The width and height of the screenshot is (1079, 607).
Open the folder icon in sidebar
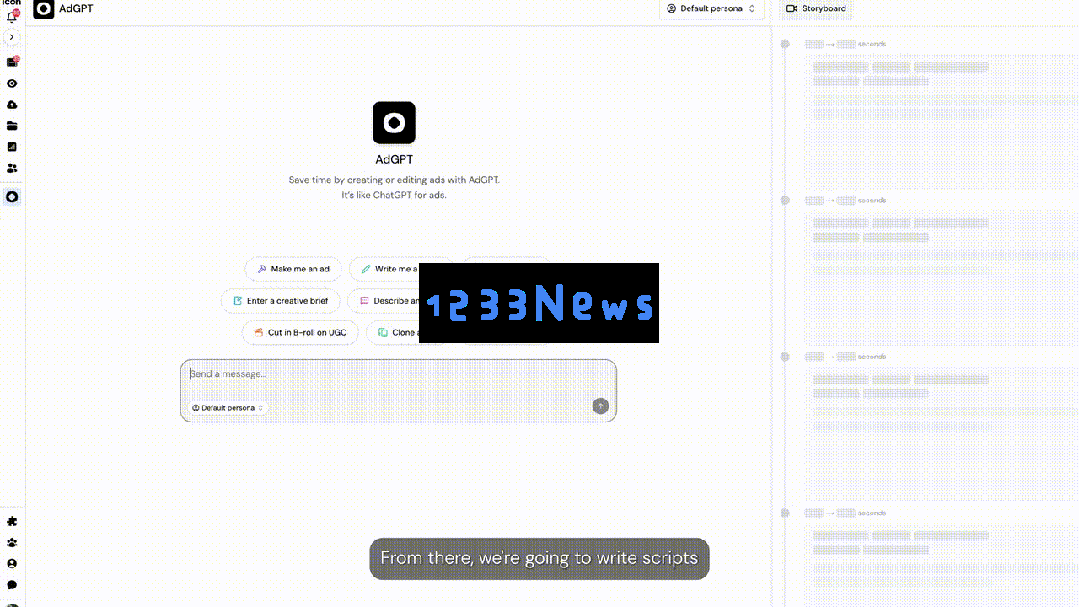(12, 126)
